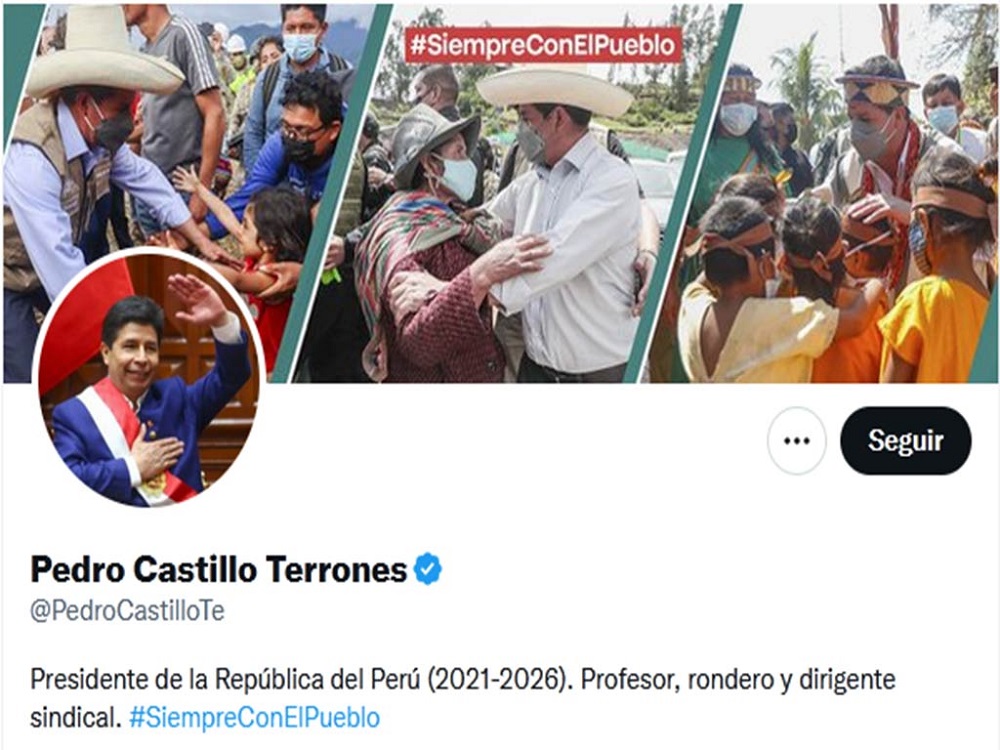Click the blue verified checkmark badge
1000x750 pixels.
click(x=428, y=569)
